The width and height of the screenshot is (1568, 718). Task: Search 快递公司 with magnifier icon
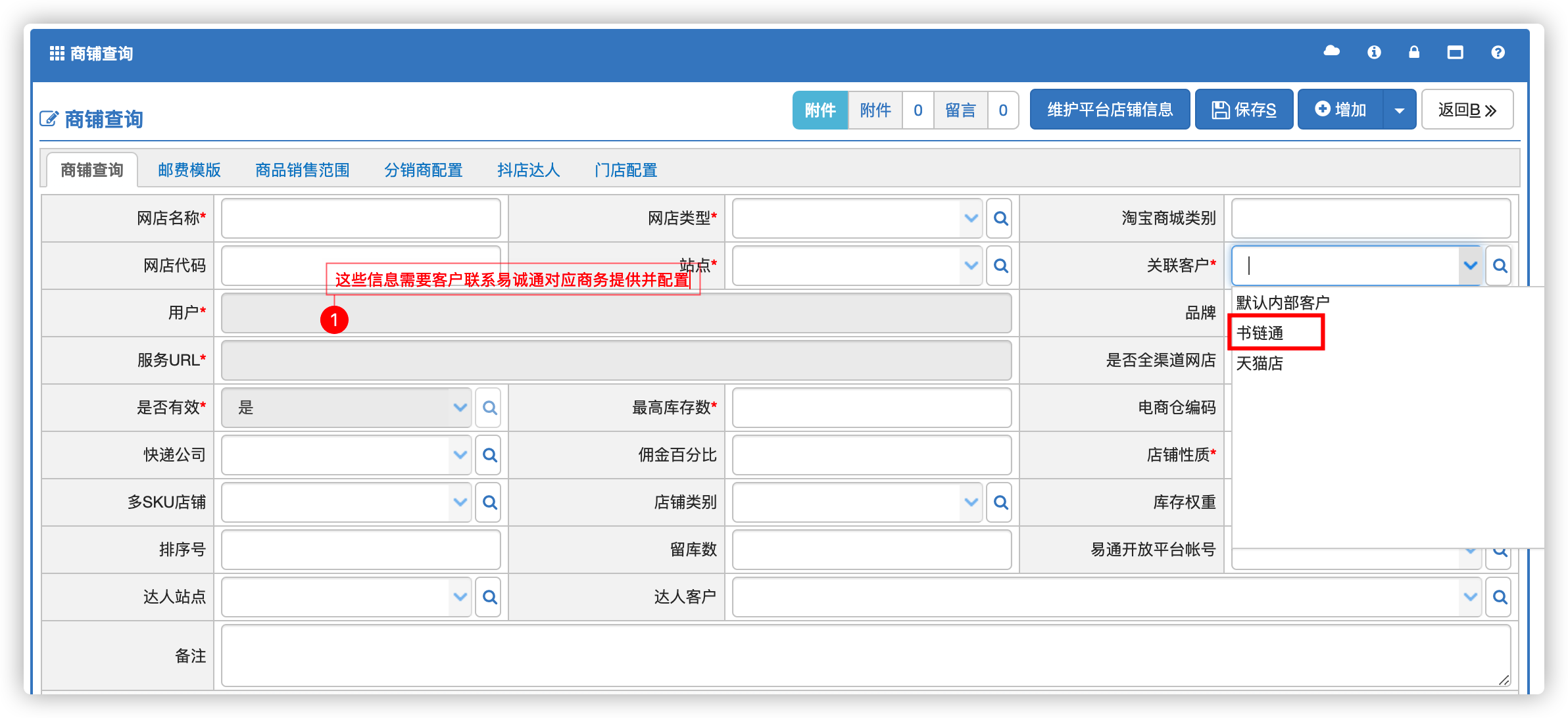coord(489,455)
